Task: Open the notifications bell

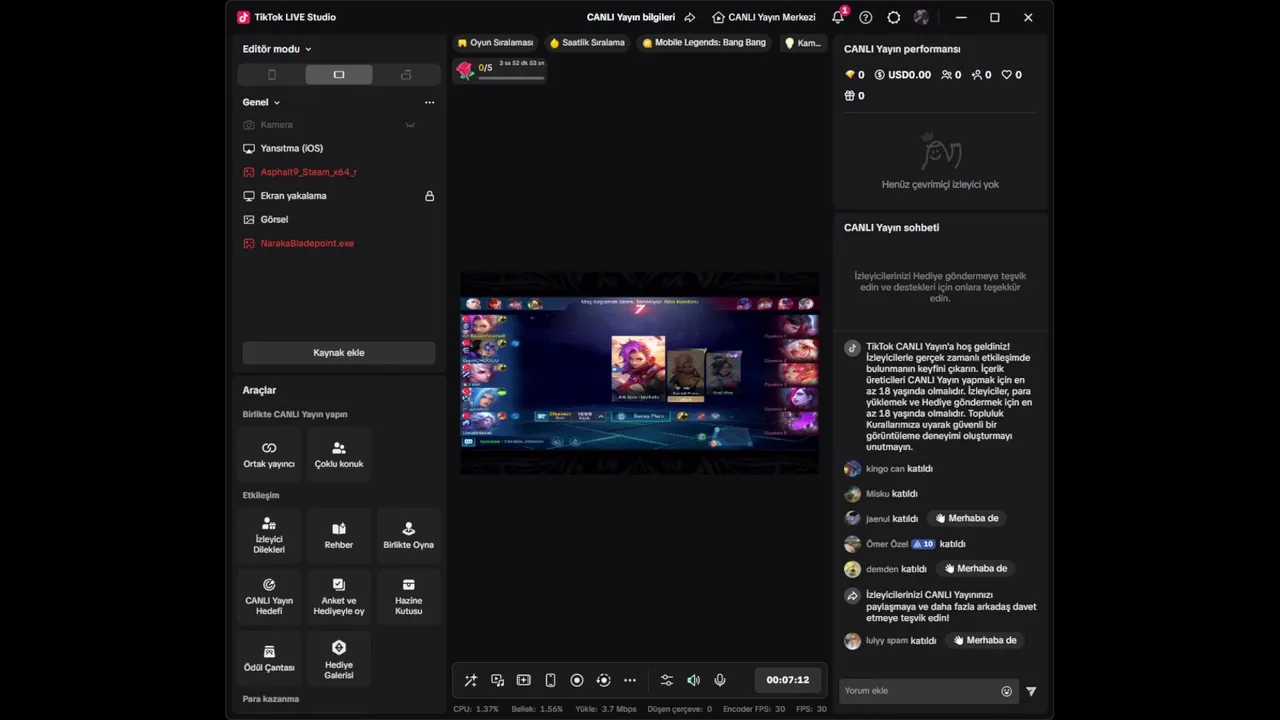Action: tap(838, 17)
